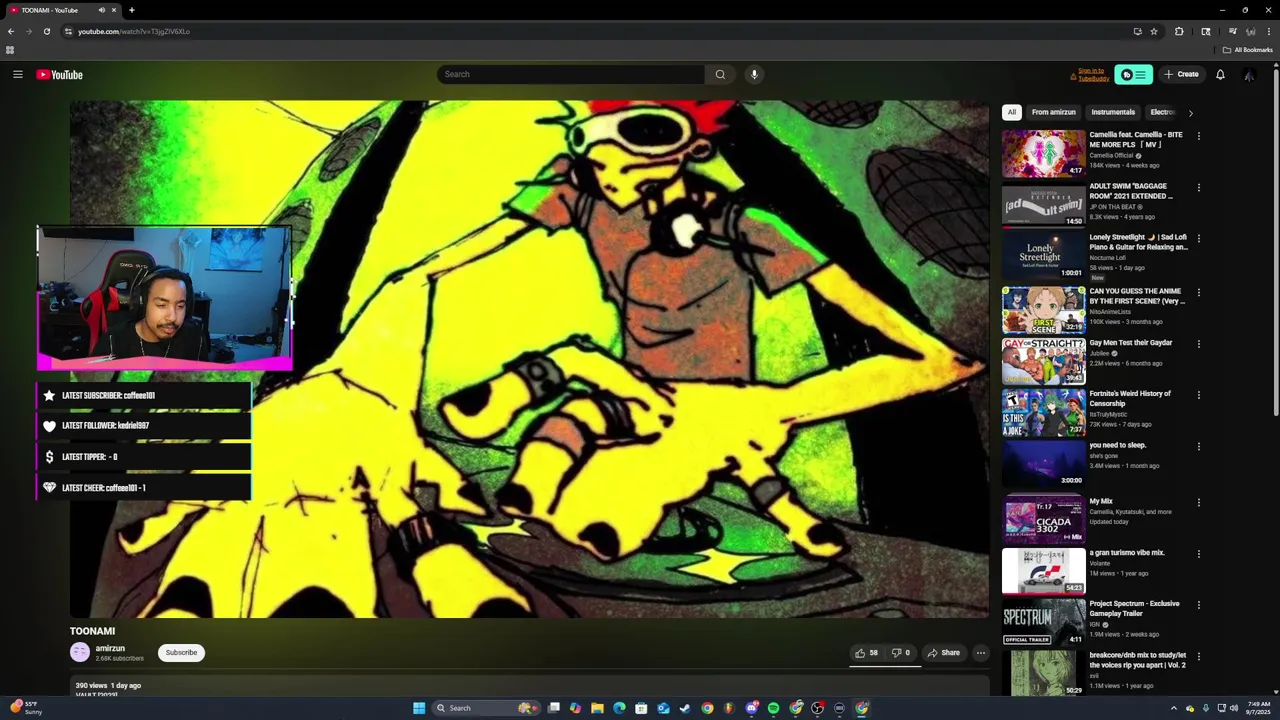Click the Share button
The image size is (1280, 720).
point(943,653)
